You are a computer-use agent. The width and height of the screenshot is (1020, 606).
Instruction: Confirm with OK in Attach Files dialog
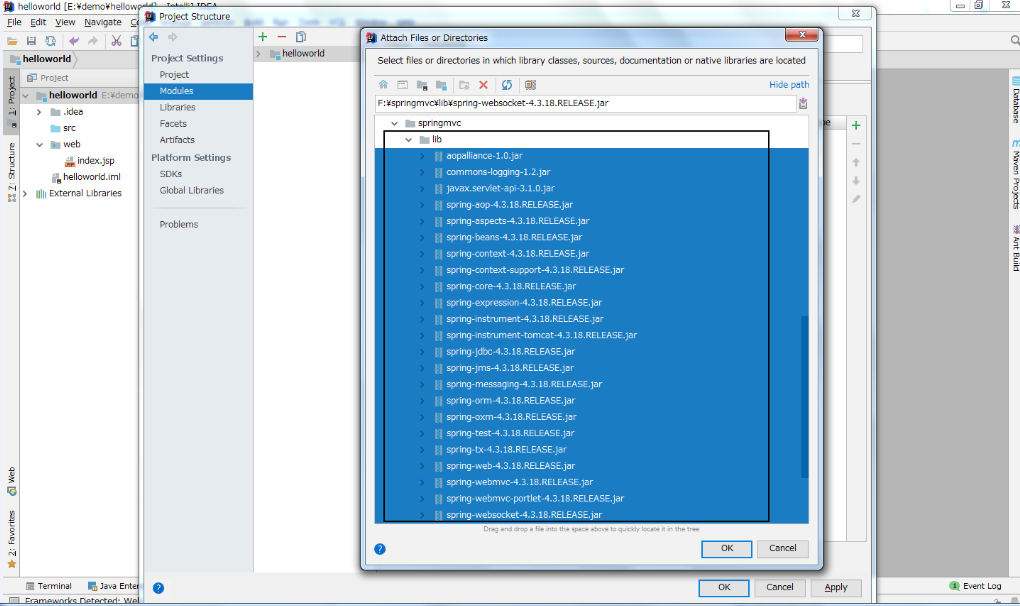coord(727,549)
